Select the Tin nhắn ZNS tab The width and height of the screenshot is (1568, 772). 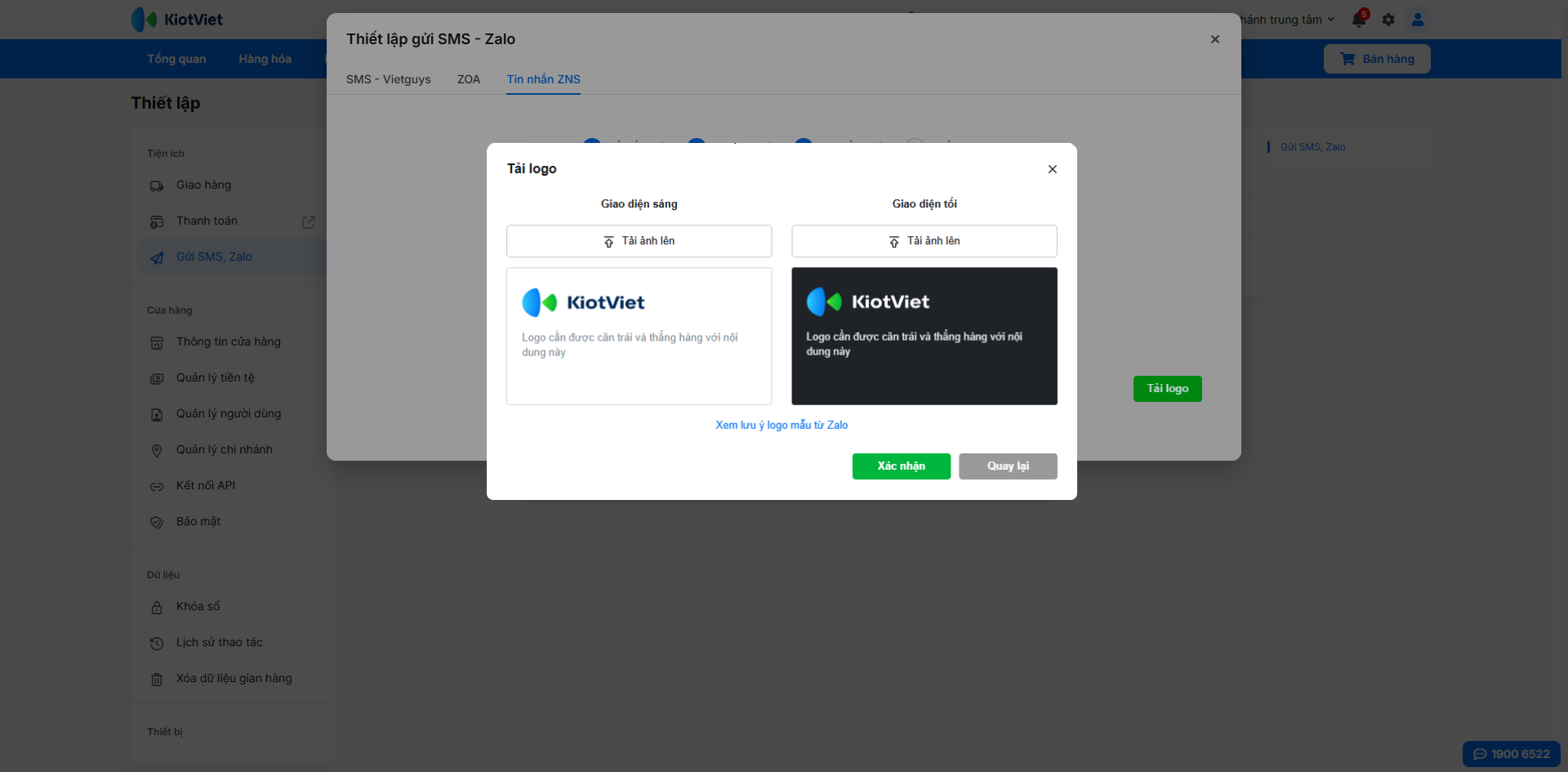pos(543,79)
